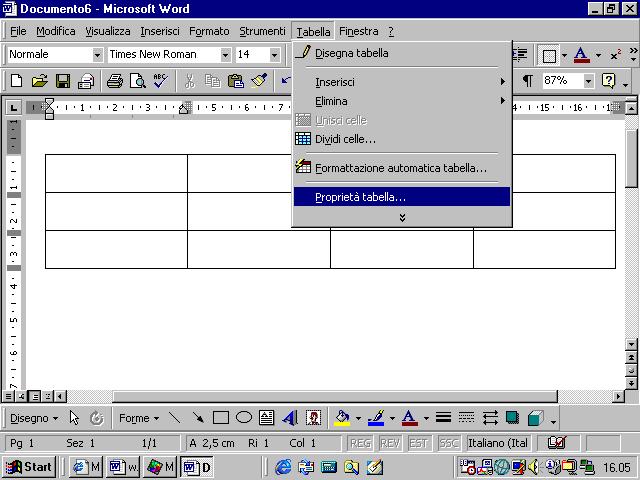
Task: Open line style options icon
Action: (x=443, y=418)
